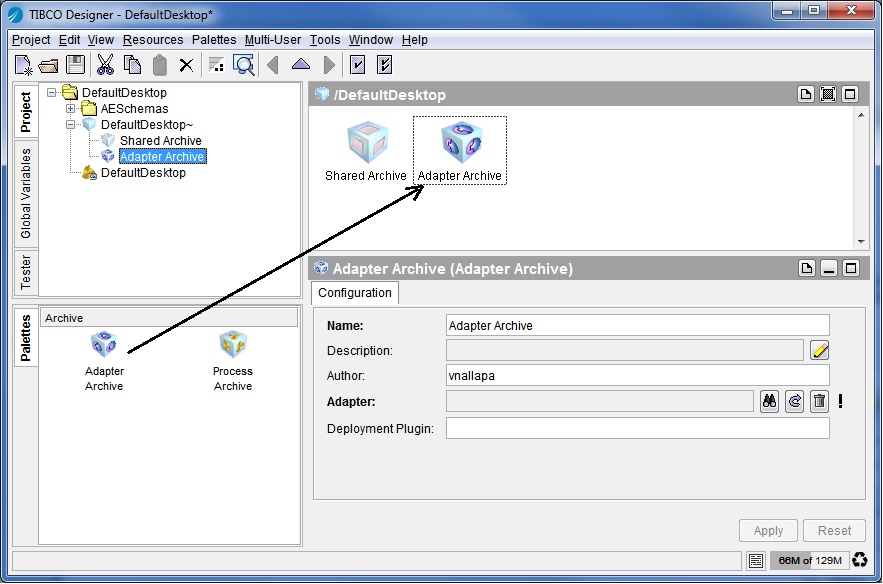Click the pencil edit Description icon
This screenshot has width=883, height=584.
[x=820, y=350]
